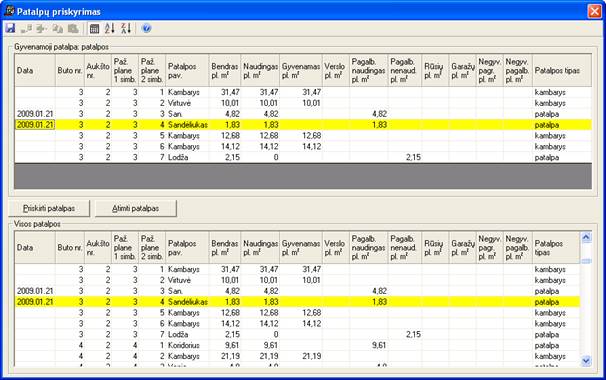Click Pagalb. nenaud. header in Visos patalpos table
606x380 pixels.
tap(405, 248)
